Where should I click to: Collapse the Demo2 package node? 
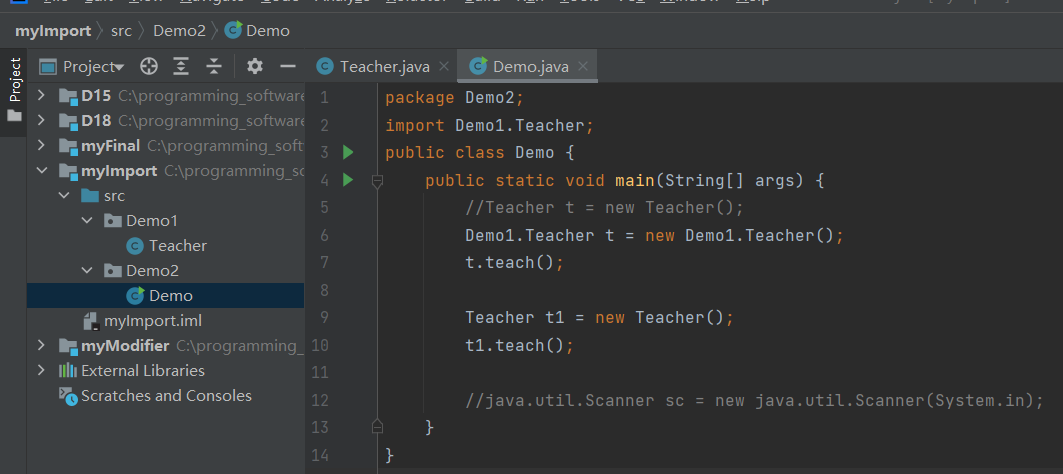(87, 271)
